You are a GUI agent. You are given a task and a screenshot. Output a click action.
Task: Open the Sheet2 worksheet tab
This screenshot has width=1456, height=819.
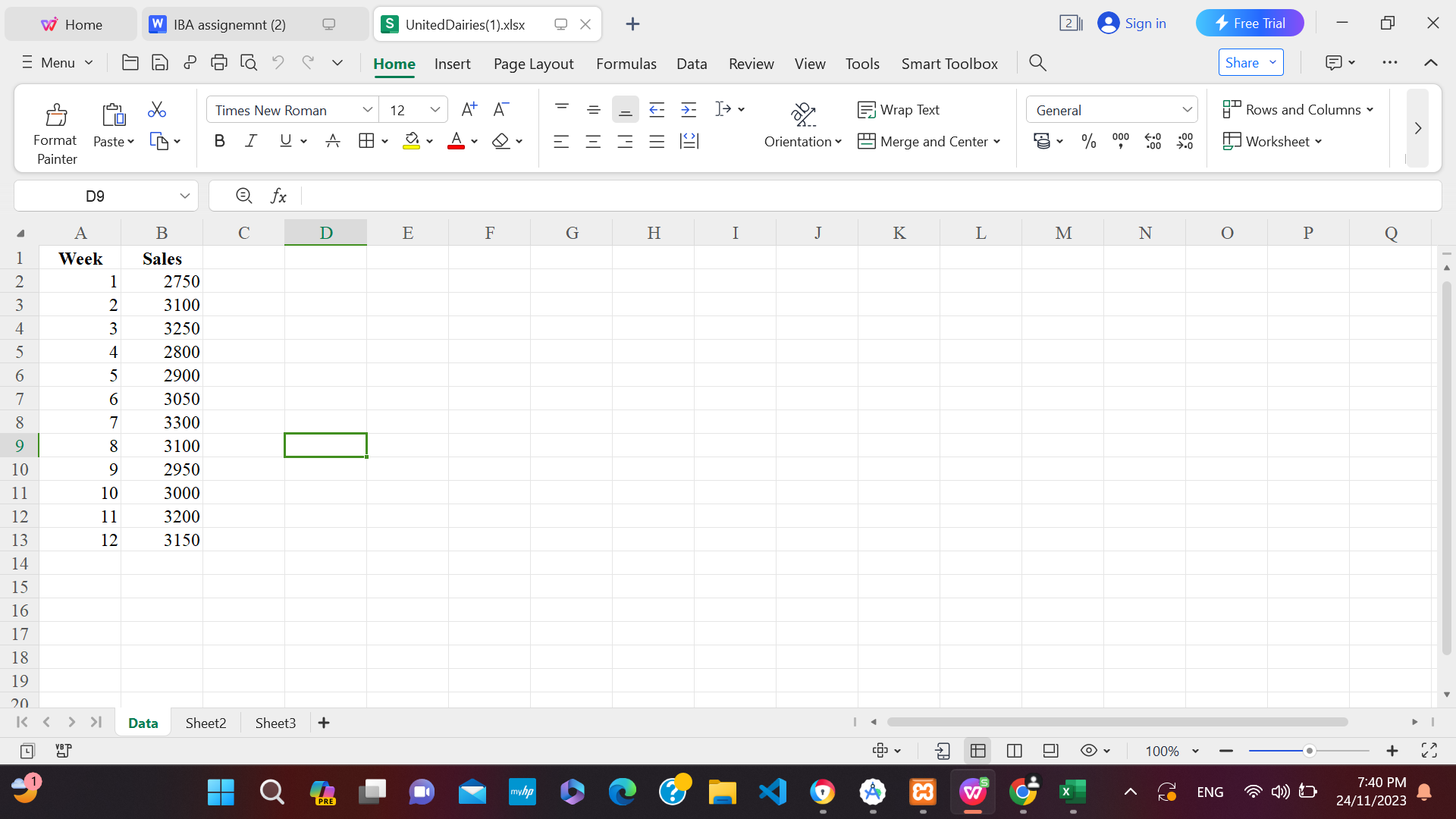[x=206, y=723]
